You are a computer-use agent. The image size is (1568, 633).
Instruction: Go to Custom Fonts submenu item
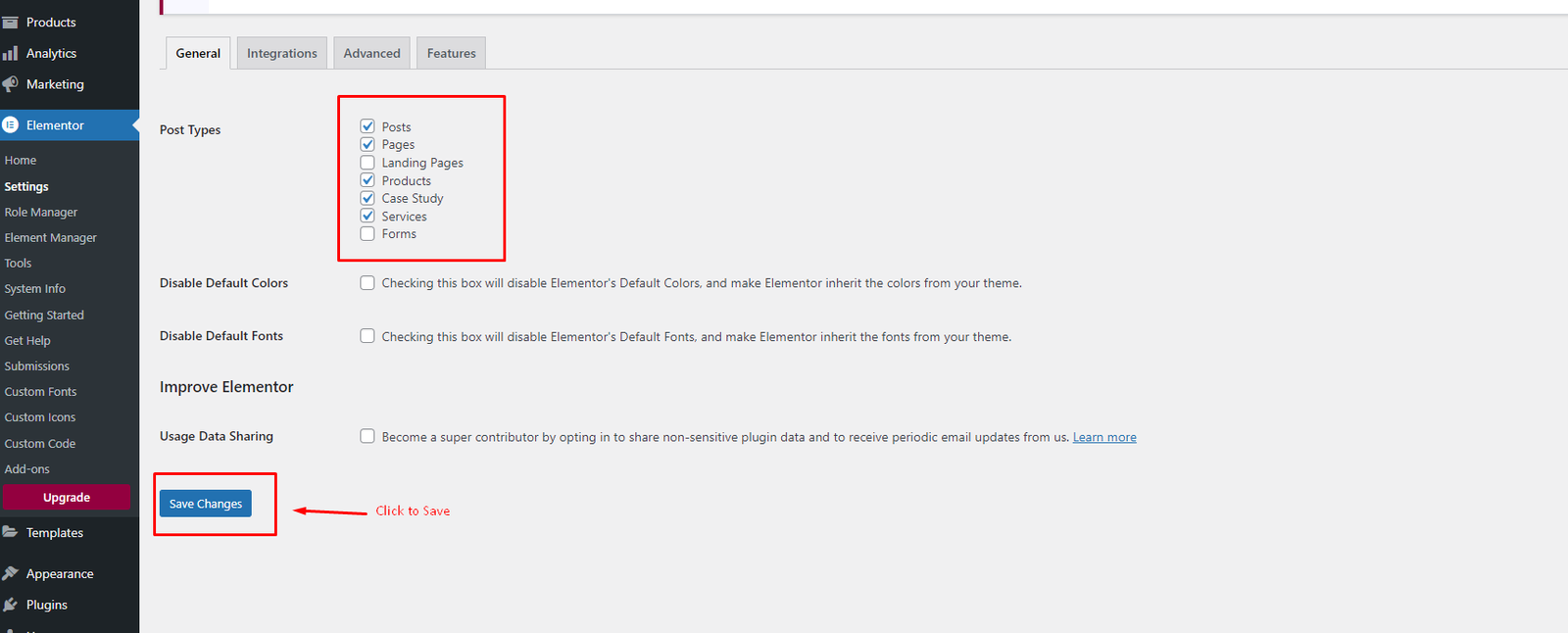pos(40,391)
